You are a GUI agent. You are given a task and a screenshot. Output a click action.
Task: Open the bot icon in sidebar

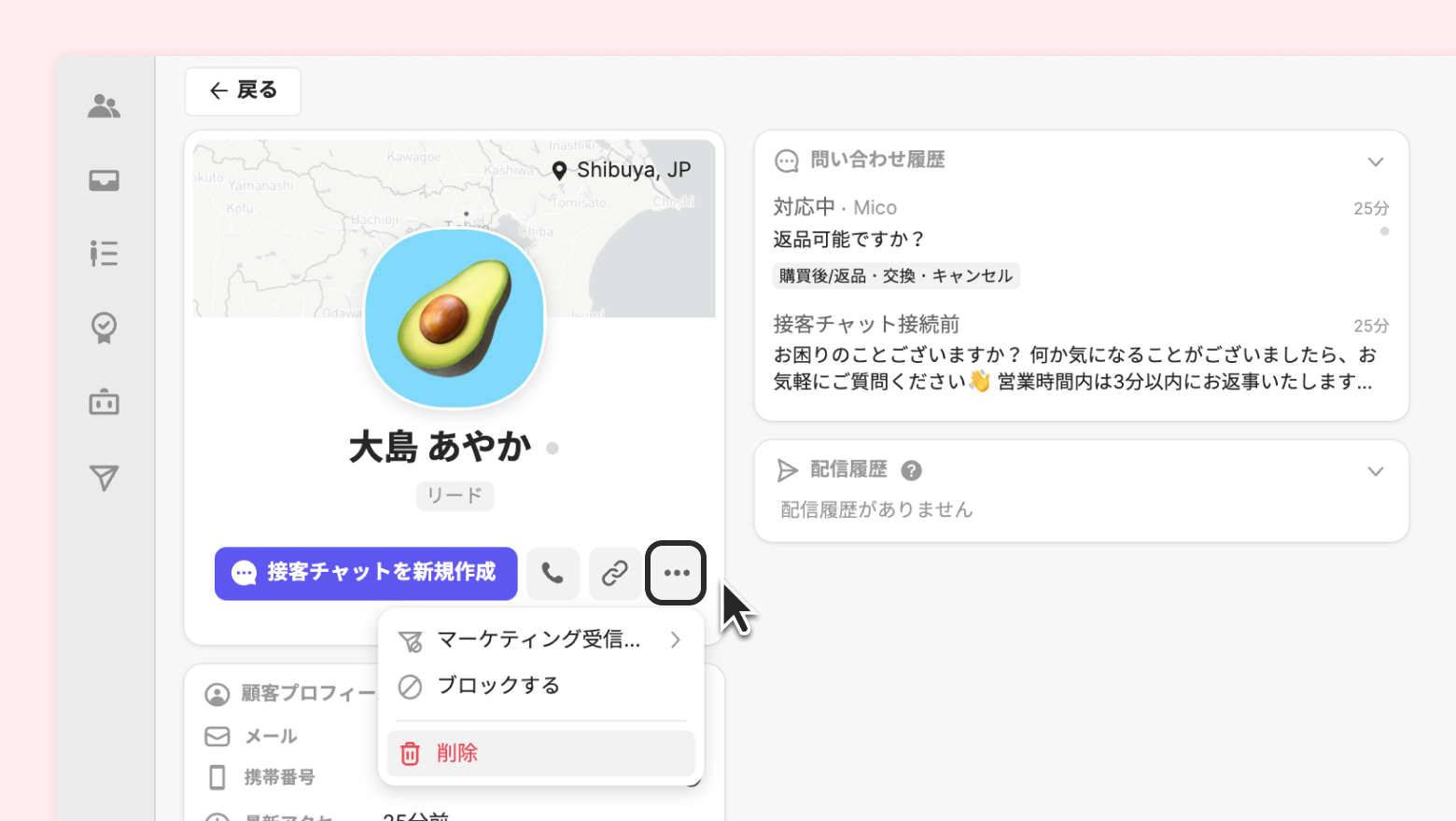(x=104, y=402)
